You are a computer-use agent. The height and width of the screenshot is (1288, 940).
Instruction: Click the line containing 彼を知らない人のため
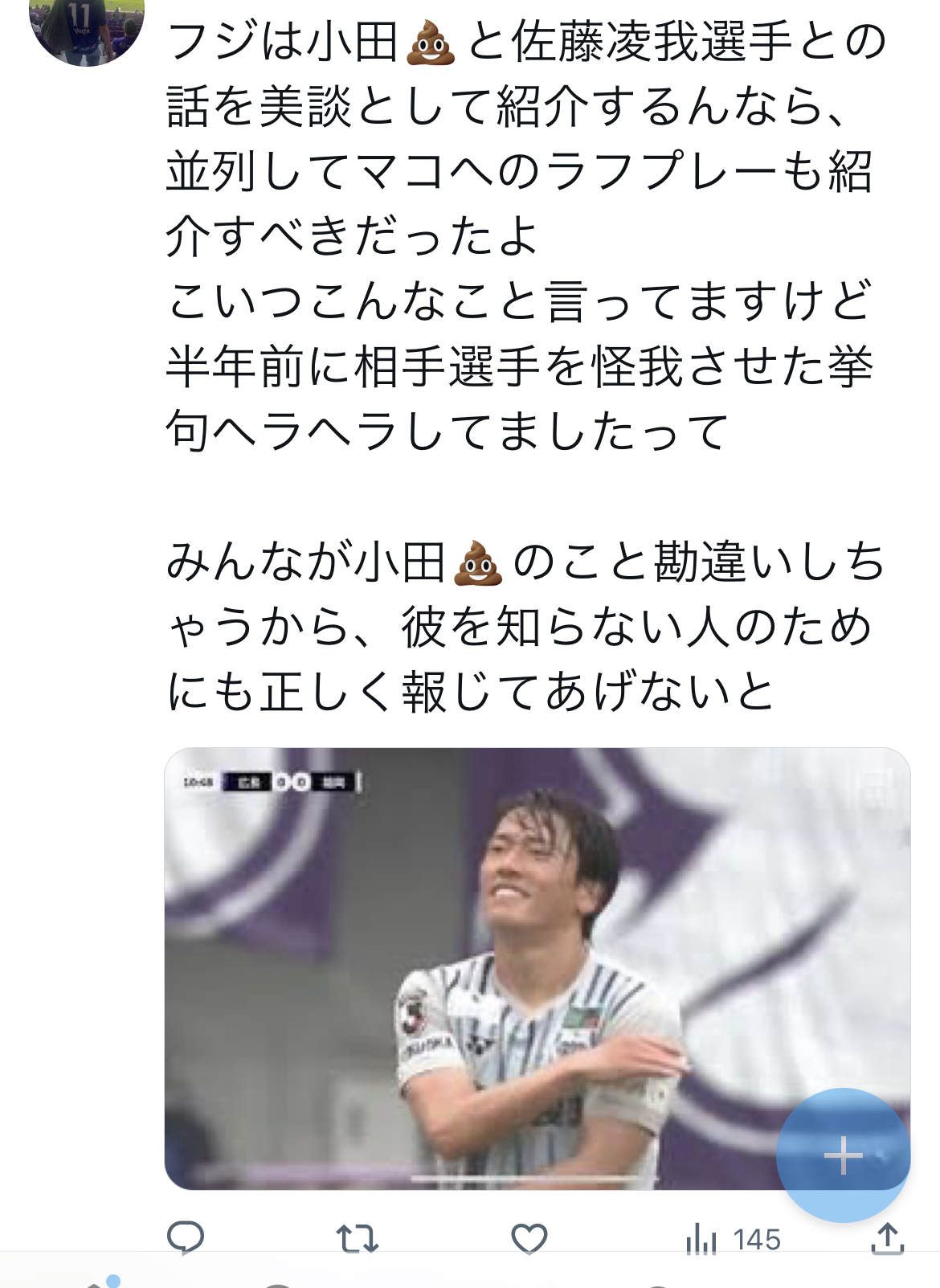pos(519,628)
